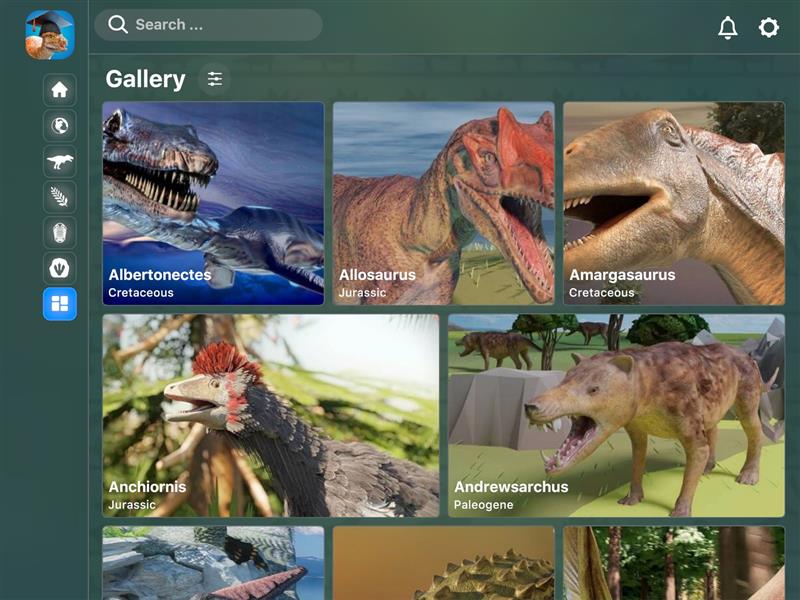Open the Andrewsarchus gallery card

[x=616, y=415]
